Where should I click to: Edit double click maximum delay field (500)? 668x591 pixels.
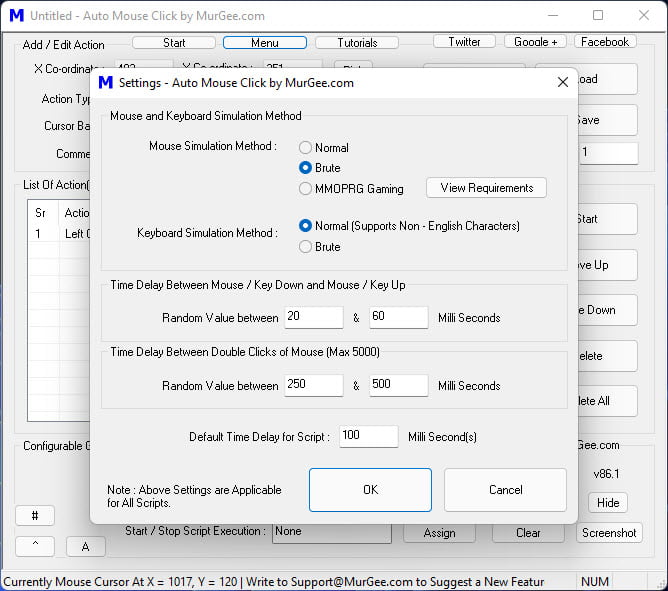click(x=398, y=385)
